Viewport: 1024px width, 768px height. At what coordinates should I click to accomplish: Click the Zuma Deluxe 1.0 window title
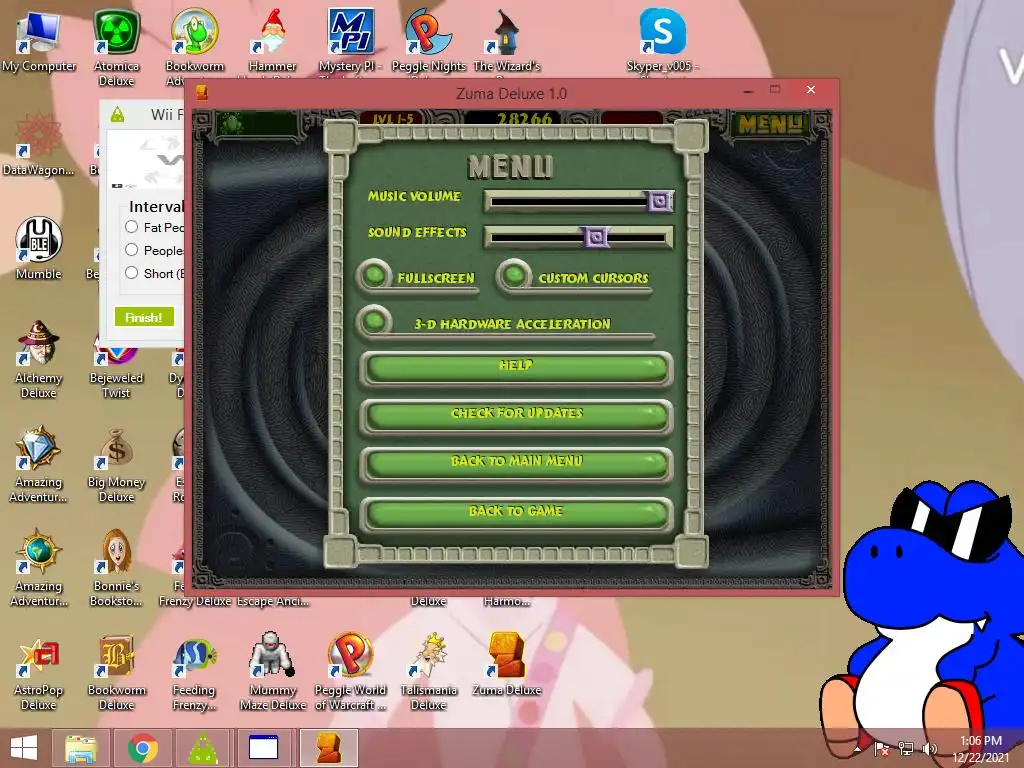[511, 93]
